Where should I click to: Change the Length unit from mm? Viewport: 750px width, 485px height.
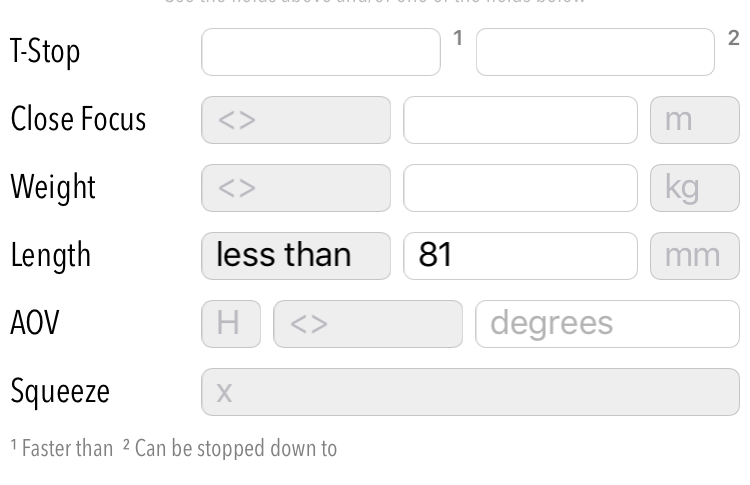[x=695, y=256]
